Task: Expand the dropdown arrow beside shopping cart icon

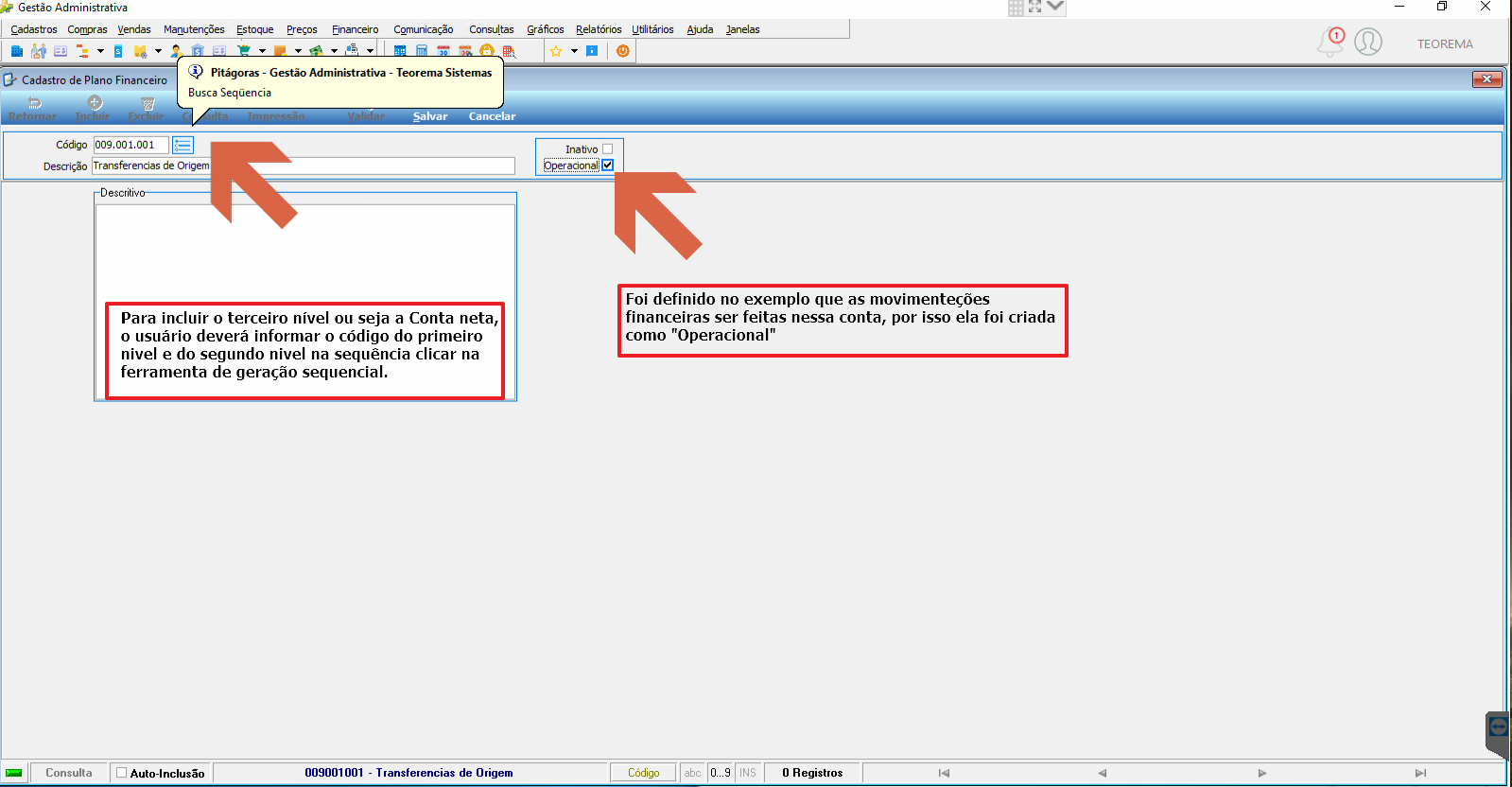Action: point(262,51)
